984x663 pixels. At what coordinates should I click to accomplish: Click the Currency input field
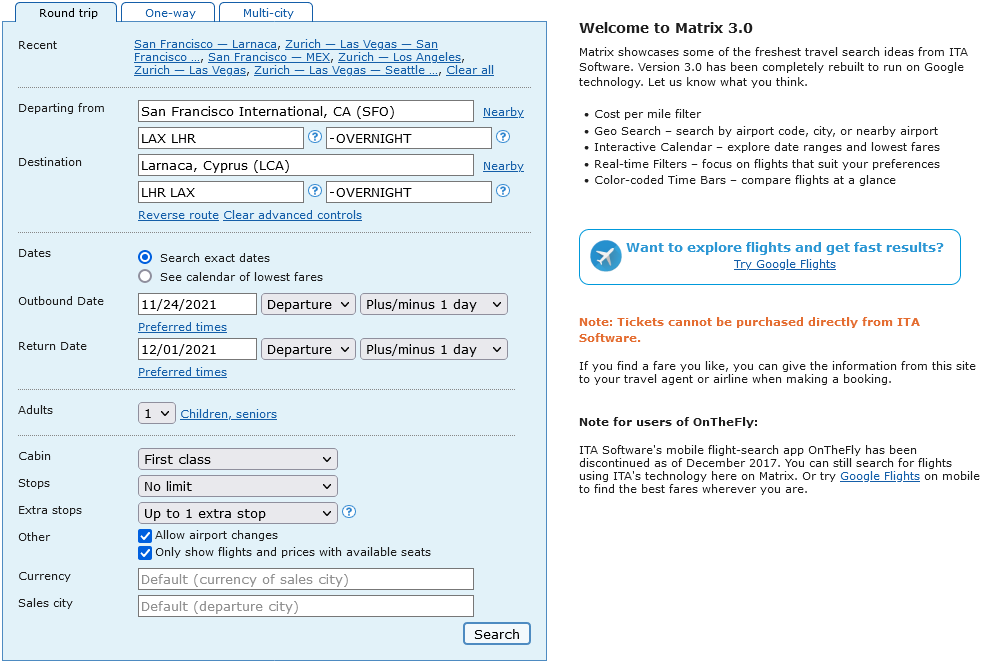pyautogui.click(x=306, y=579)
